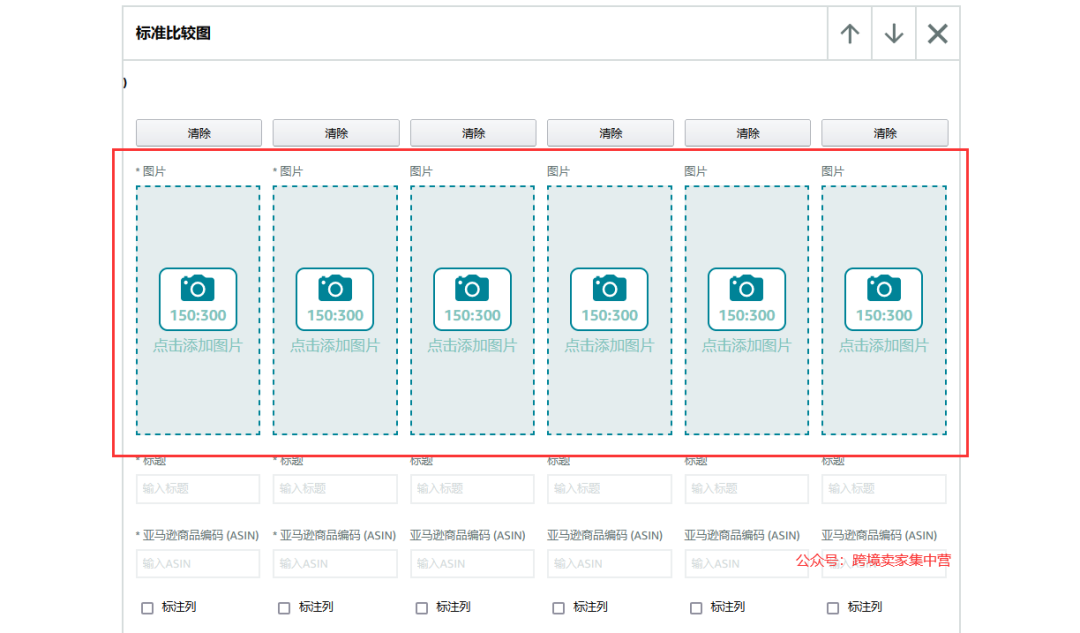Screen dimensions: 1080x633
Task: Click the camera icon in the second image slot
Action: 335,289
